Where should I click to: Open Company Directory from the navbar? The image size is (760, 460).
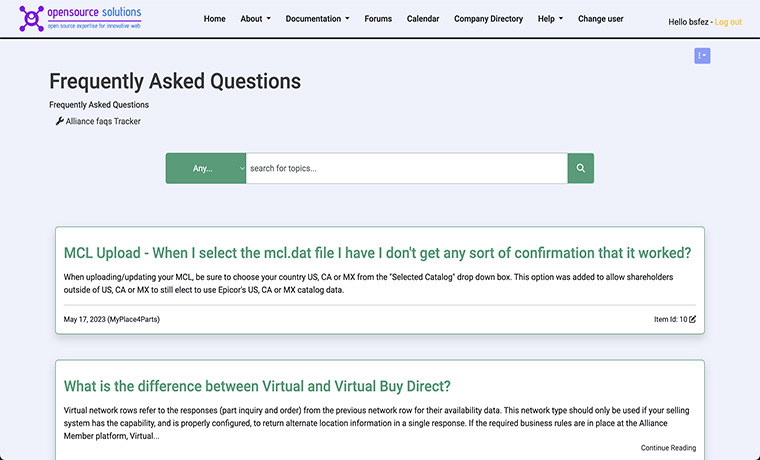point(488,19)
